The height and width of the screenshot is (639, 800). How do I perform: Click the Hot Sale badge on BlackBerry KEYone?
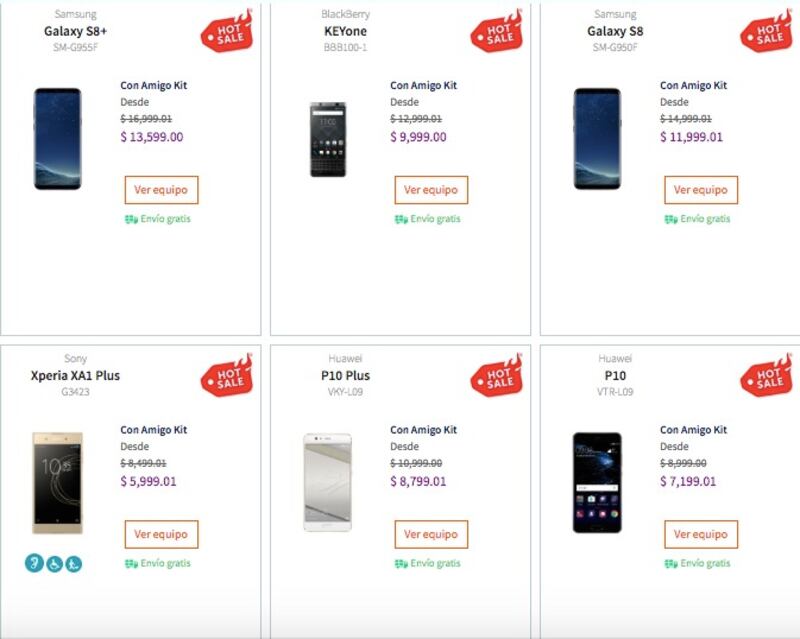tap(498, 33)
